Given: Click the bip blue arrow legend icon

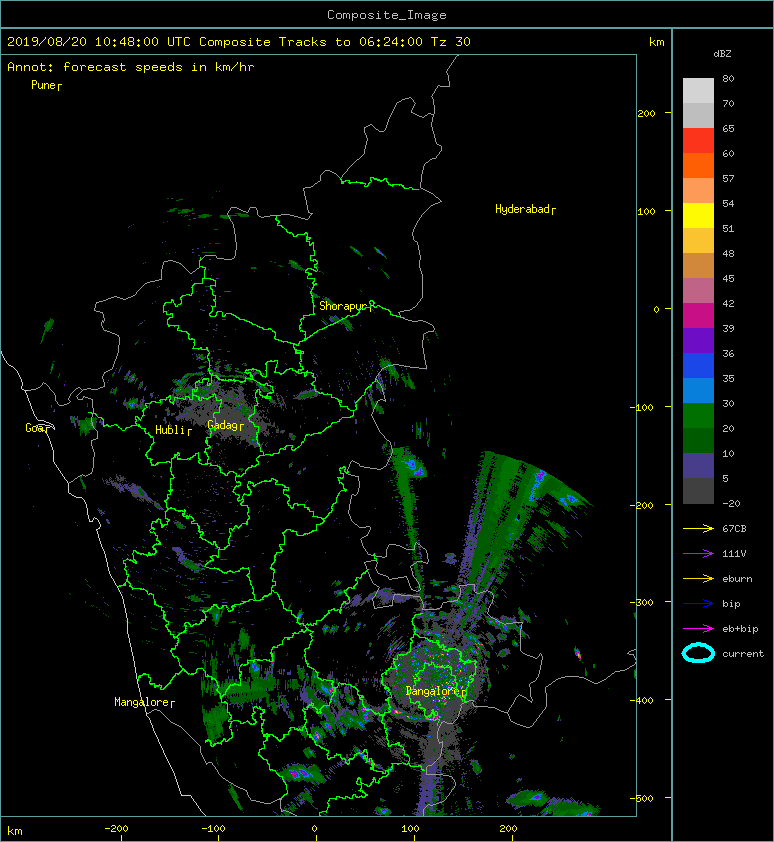Looking at the screenshot, I should point(698,604).
